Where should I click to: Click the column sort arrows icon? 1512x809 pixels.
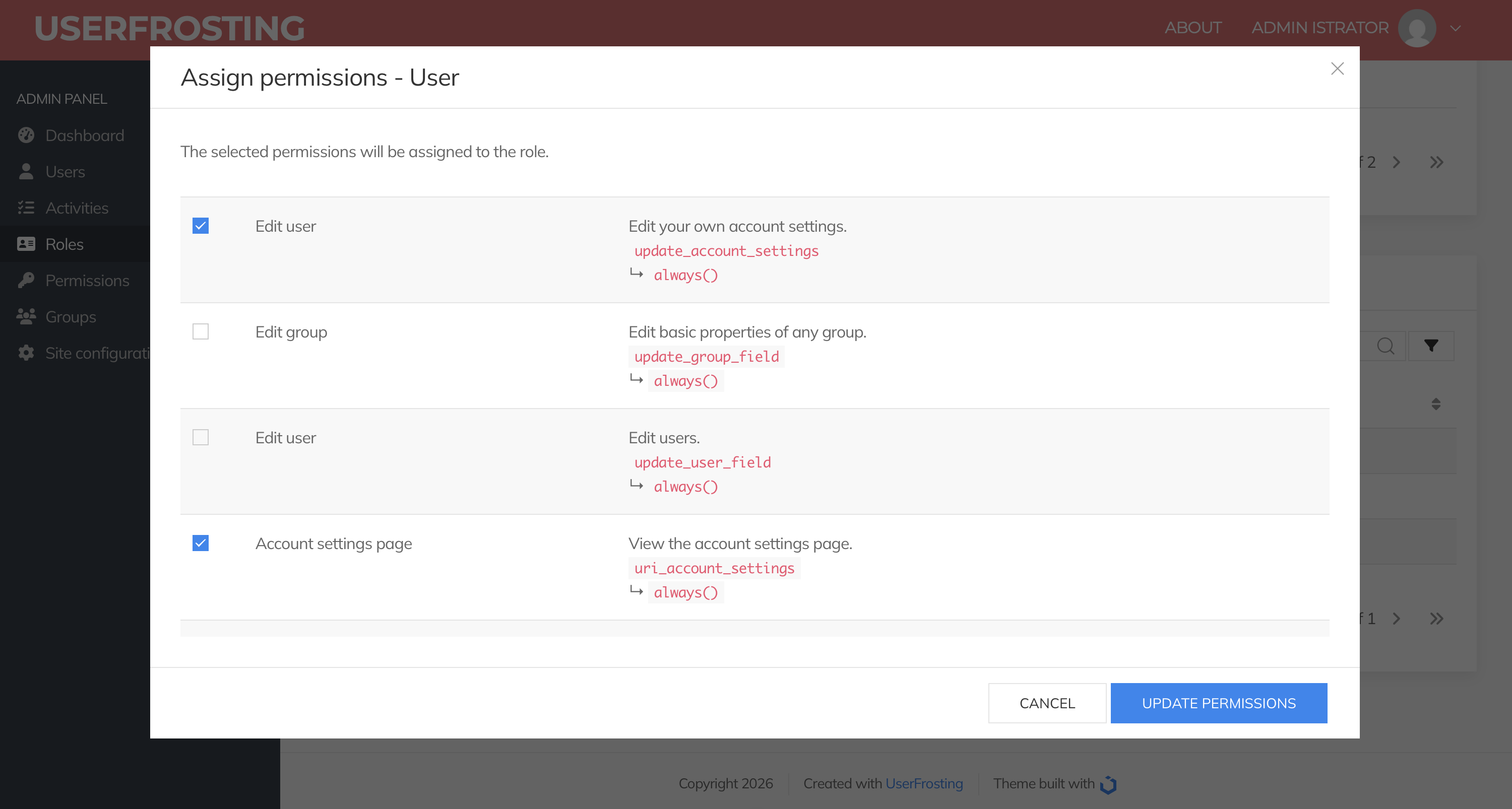tap(1436, 403)
